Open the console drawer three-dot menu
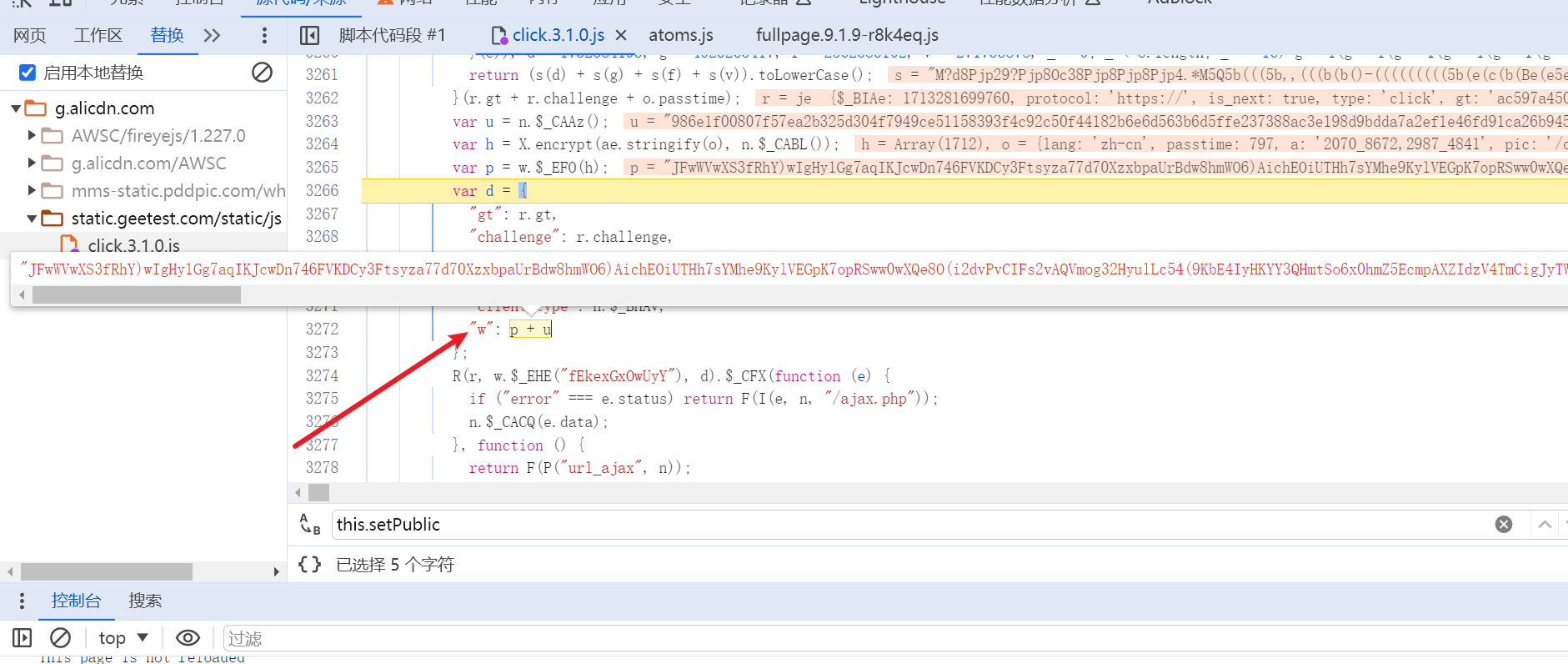1568x664 pixels. pos(22,601)
